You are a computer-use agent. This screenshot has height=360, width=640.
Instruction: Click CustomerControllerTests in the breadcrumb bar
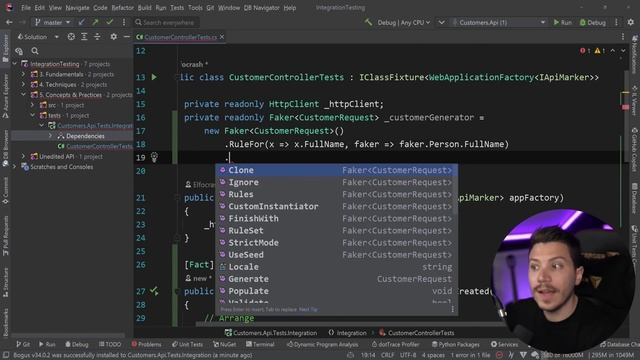point(417,333)
